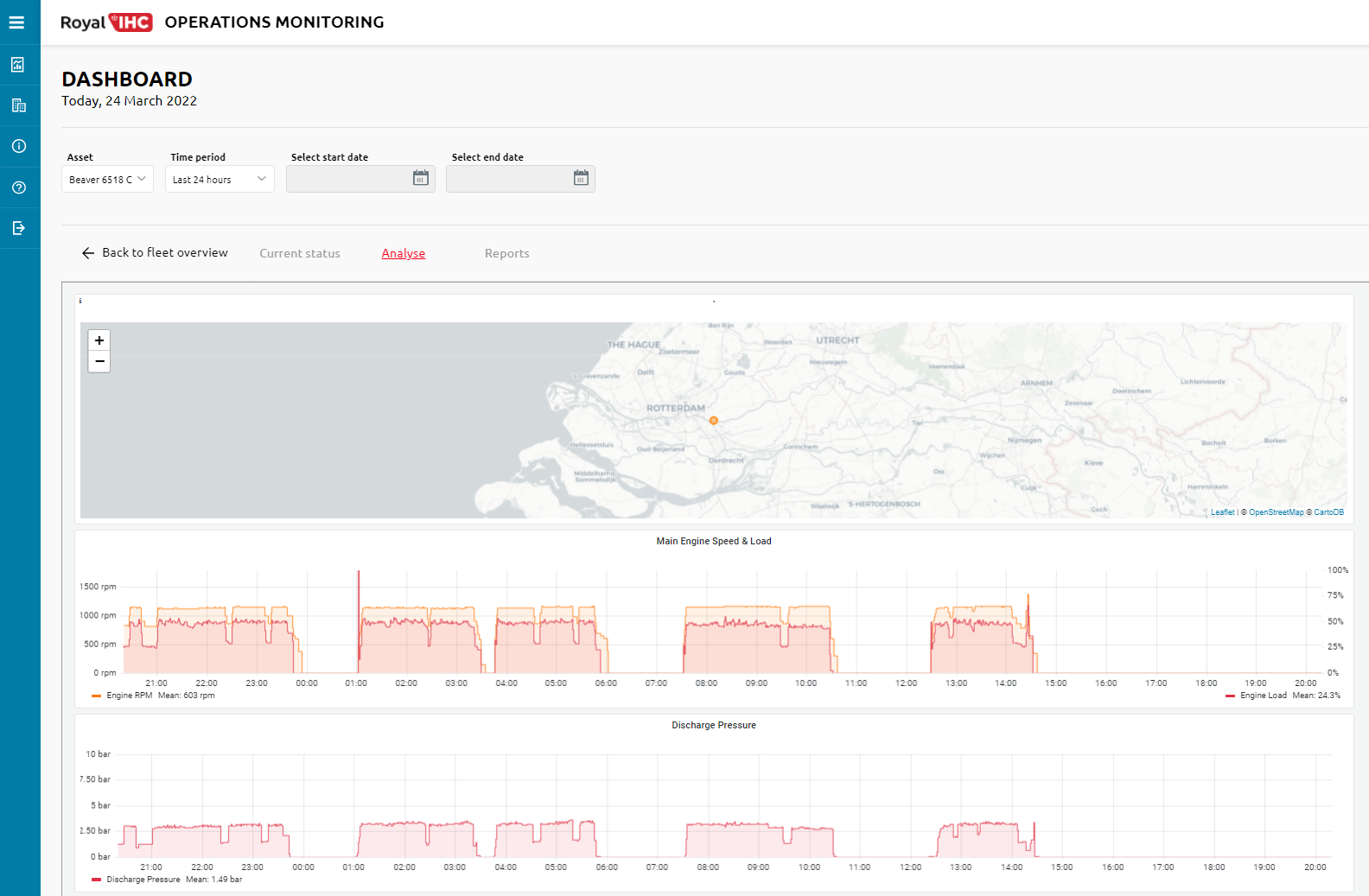Click the orange vessel marker on map

click(x=713, y=421)
